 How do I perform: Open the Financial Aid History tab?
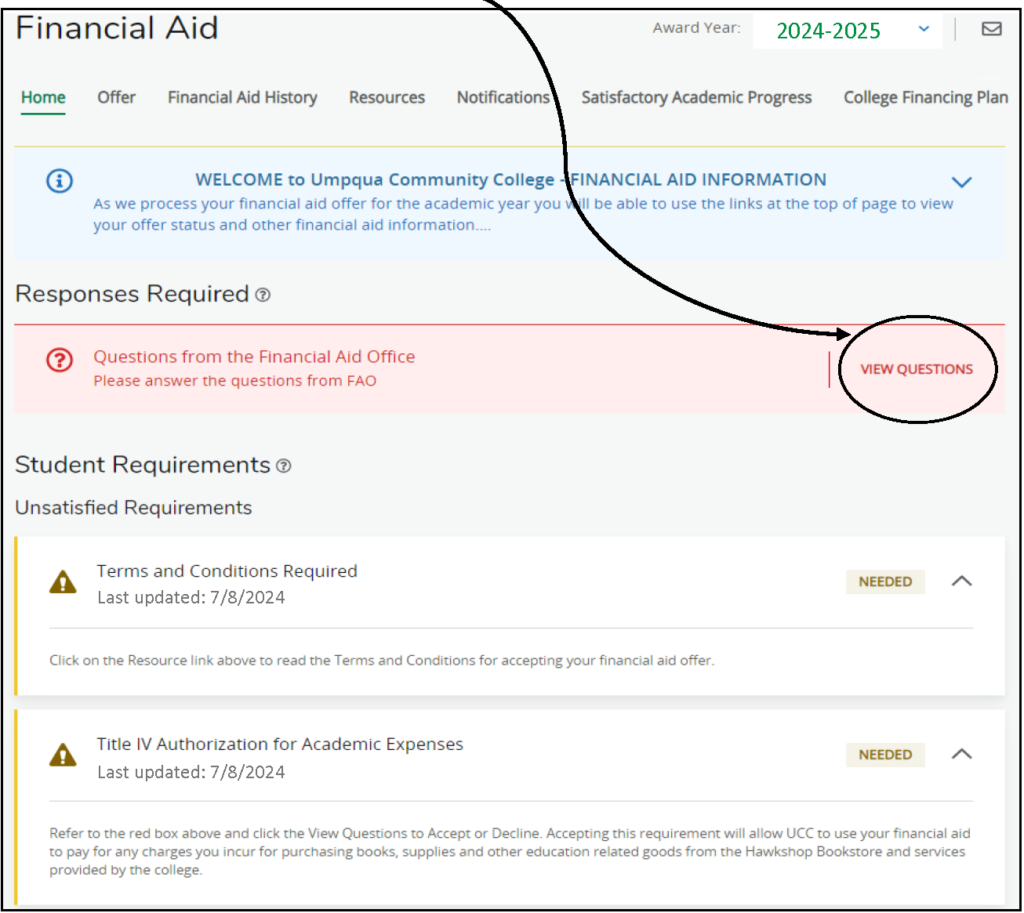[x=242, y=97]
